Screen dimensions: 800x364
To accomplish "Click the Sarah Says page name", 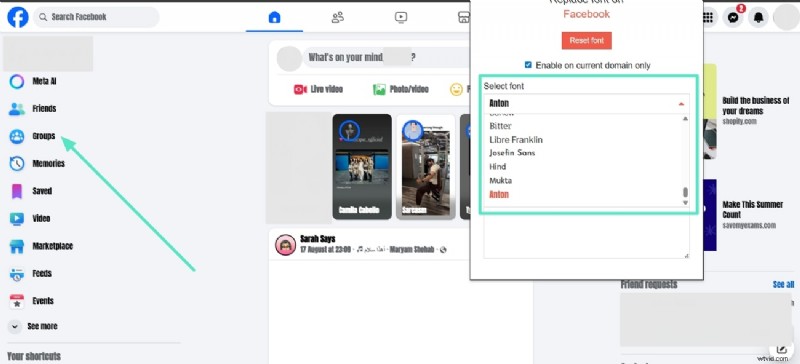I will [x=318, y=239].
